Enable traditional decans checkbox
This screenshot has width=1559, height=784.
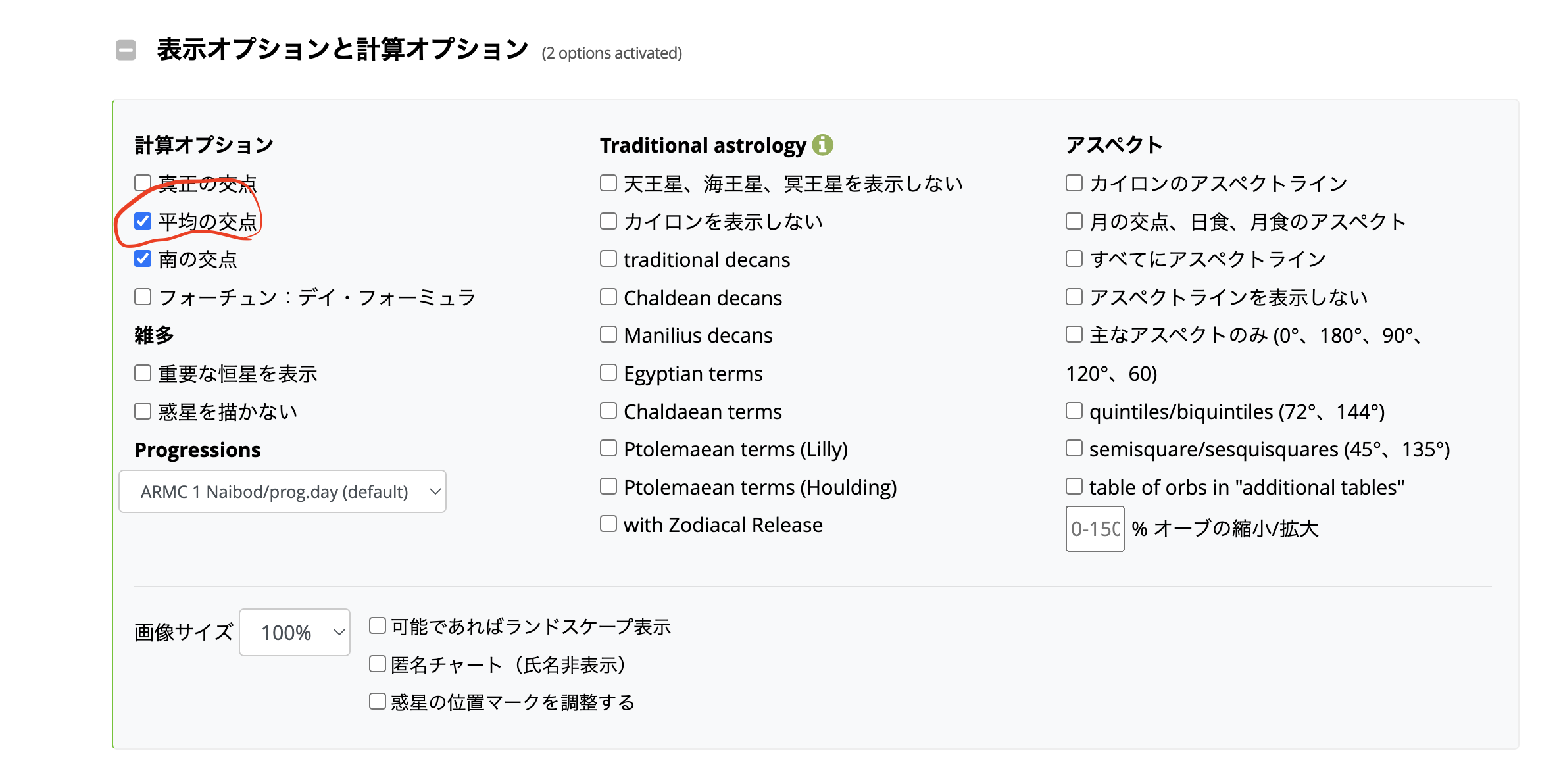[608, 259]
